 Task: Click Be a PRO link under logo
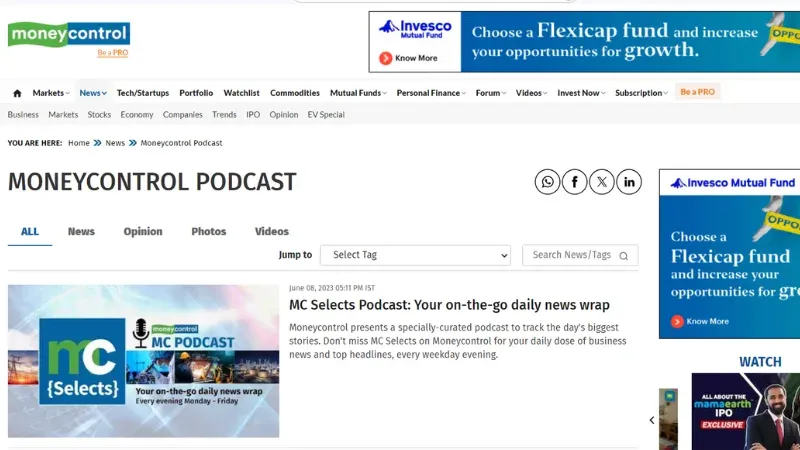point(113,53)
